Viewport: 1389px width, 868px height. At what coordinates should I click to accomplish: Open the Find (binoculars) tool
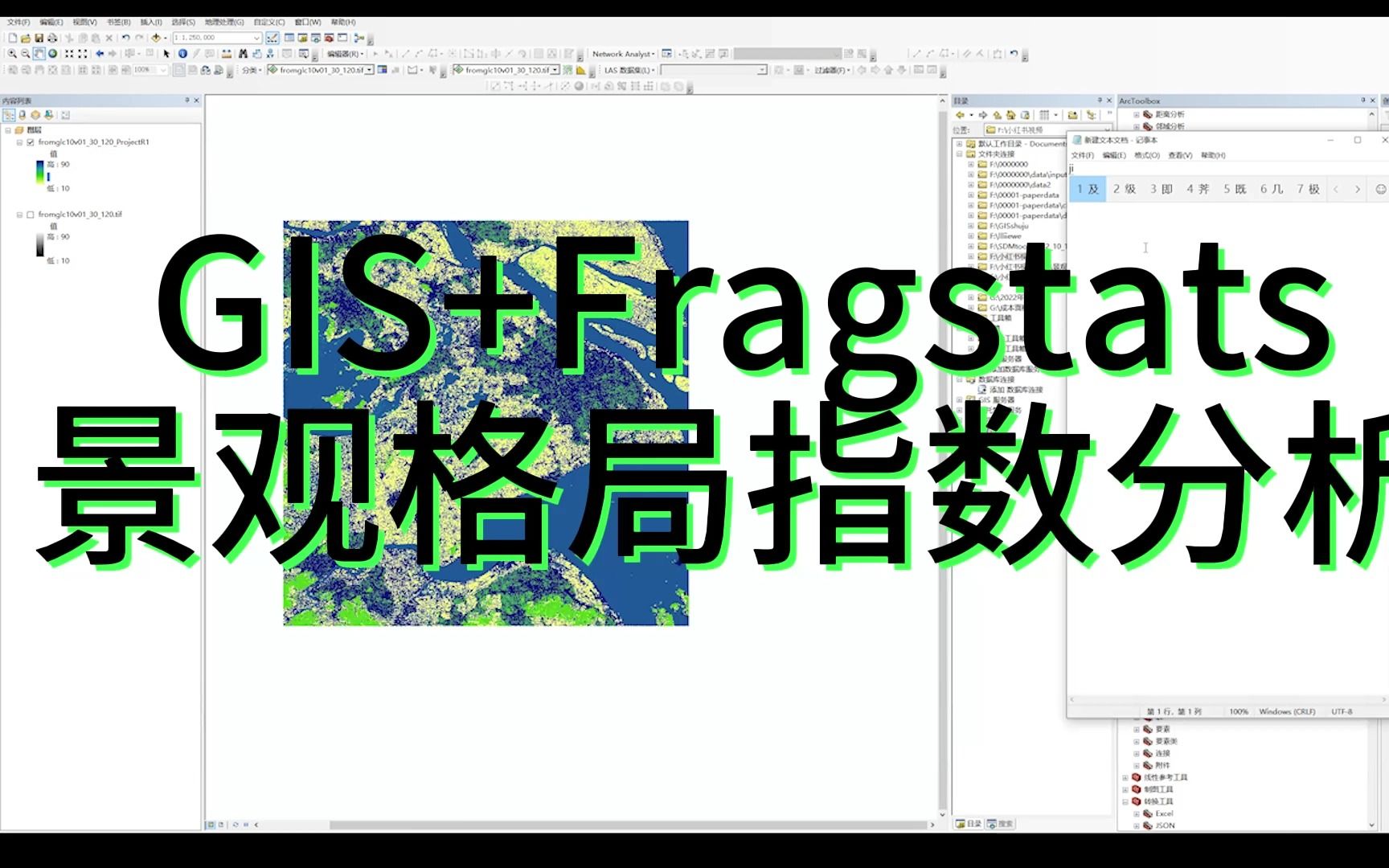244,54
